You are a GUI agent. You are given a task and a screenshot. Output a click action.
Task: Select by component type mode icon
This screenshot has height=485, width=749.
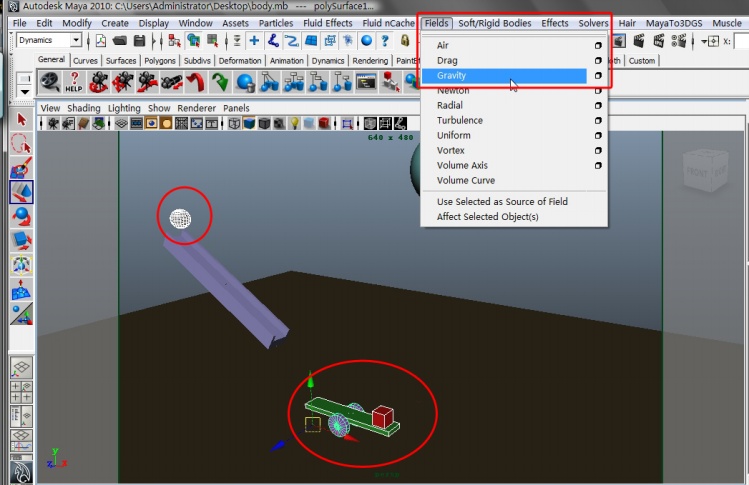213,41
